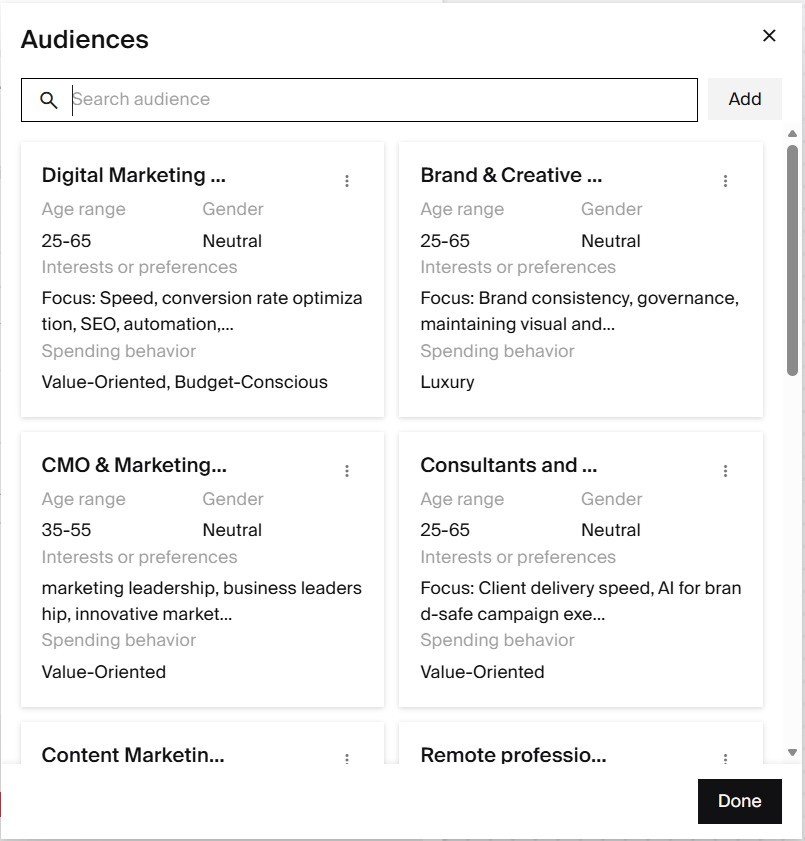Open options menu for Consultants audience card
This screenshot has height=841, width=805.
click(x=726, y=471)
